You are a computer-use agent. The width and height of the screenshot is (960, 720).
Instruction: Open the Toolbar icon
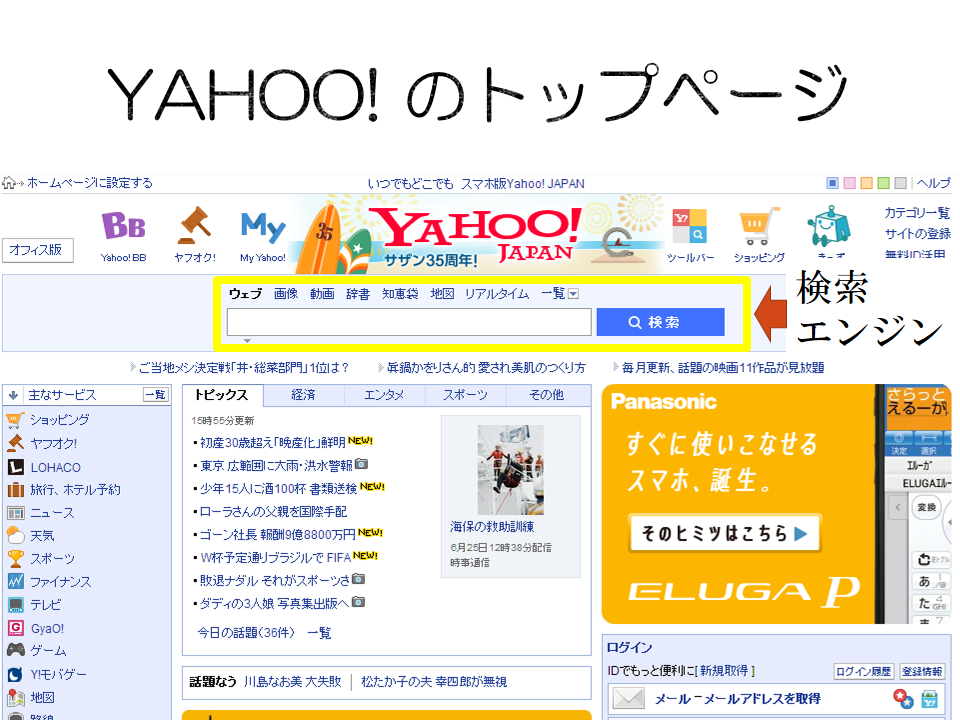click(689, 226)
